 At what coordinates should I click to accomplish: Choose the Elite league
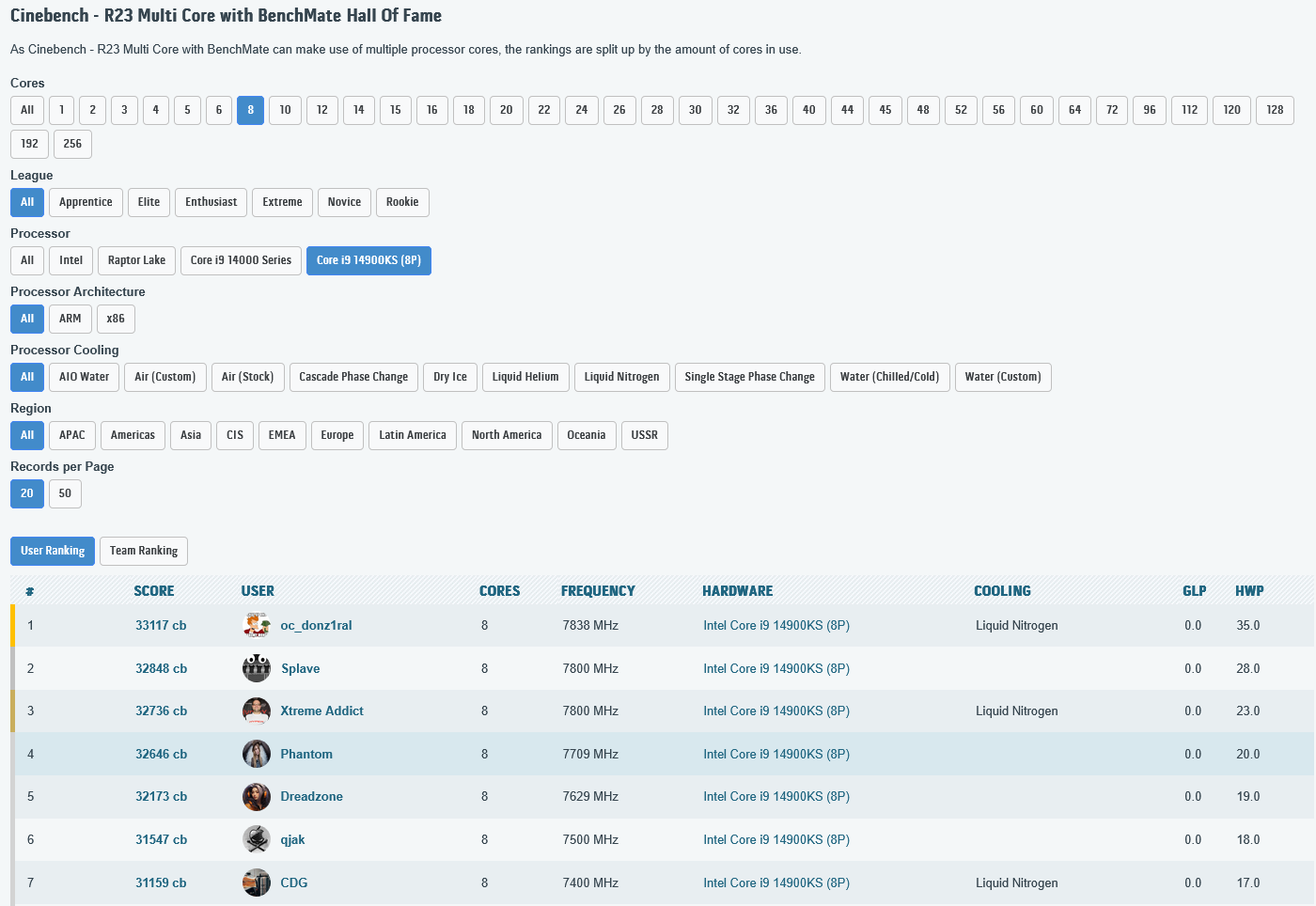click(149, 202)
